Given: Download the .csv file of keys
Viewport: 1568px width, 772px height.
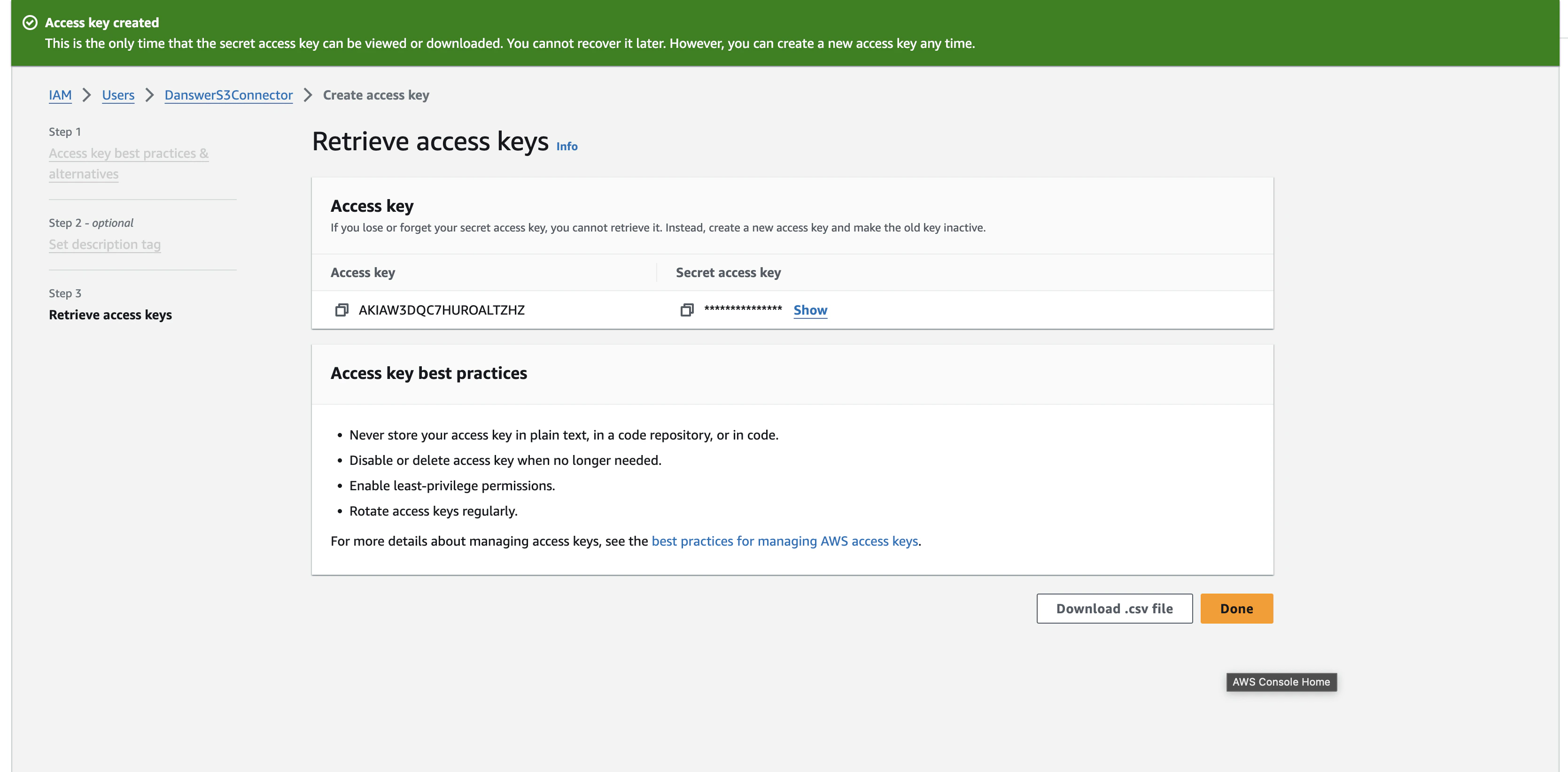Looking at the screenshot, I should [1114, 609].
